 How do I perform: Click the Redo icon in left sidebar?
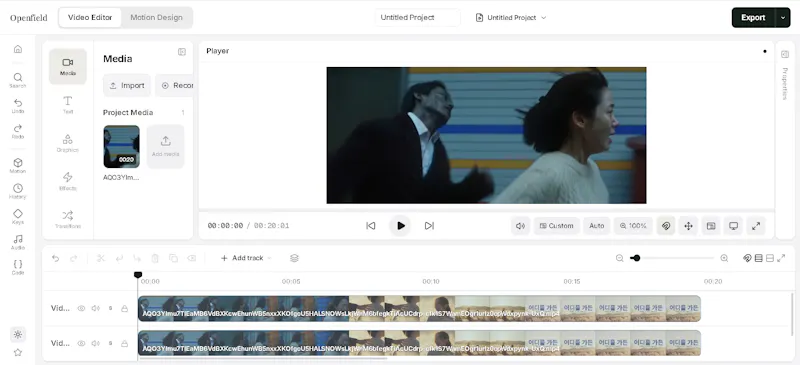tap(18, 131)
